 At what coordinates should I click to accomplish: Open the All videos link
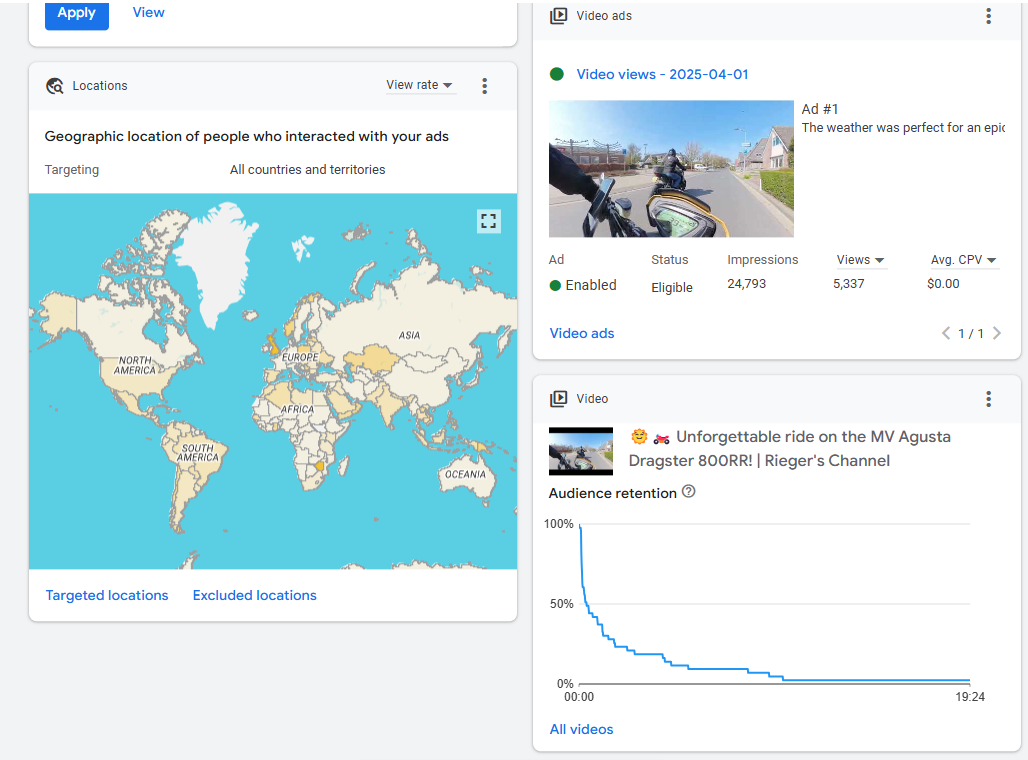[x=581, y=729]
